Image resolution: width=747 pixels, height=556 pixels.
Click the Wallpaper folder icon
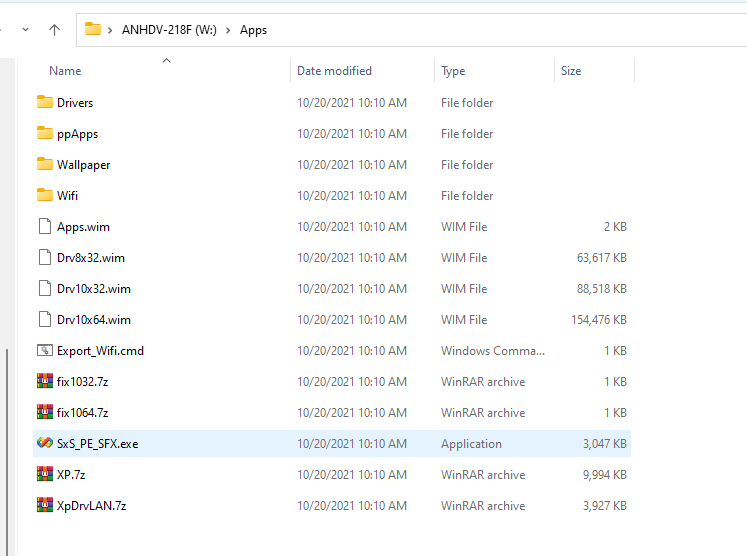coord(45,164)
